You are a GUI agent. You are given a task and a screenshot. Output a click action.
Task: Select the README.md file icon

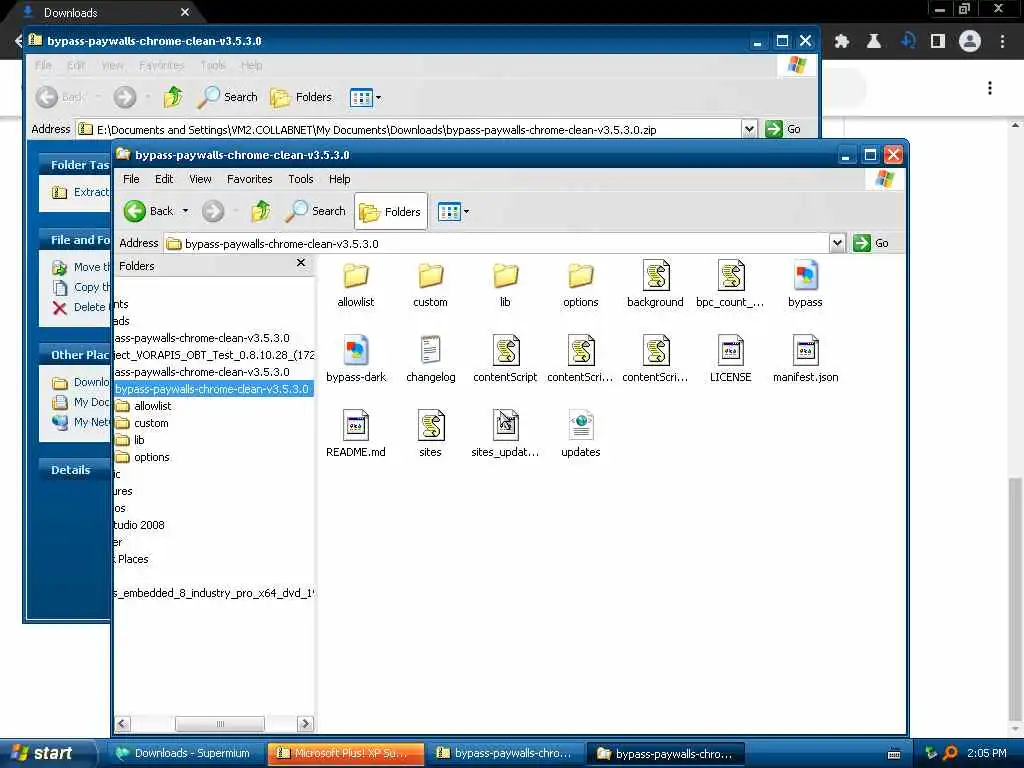tap(356, 425)
